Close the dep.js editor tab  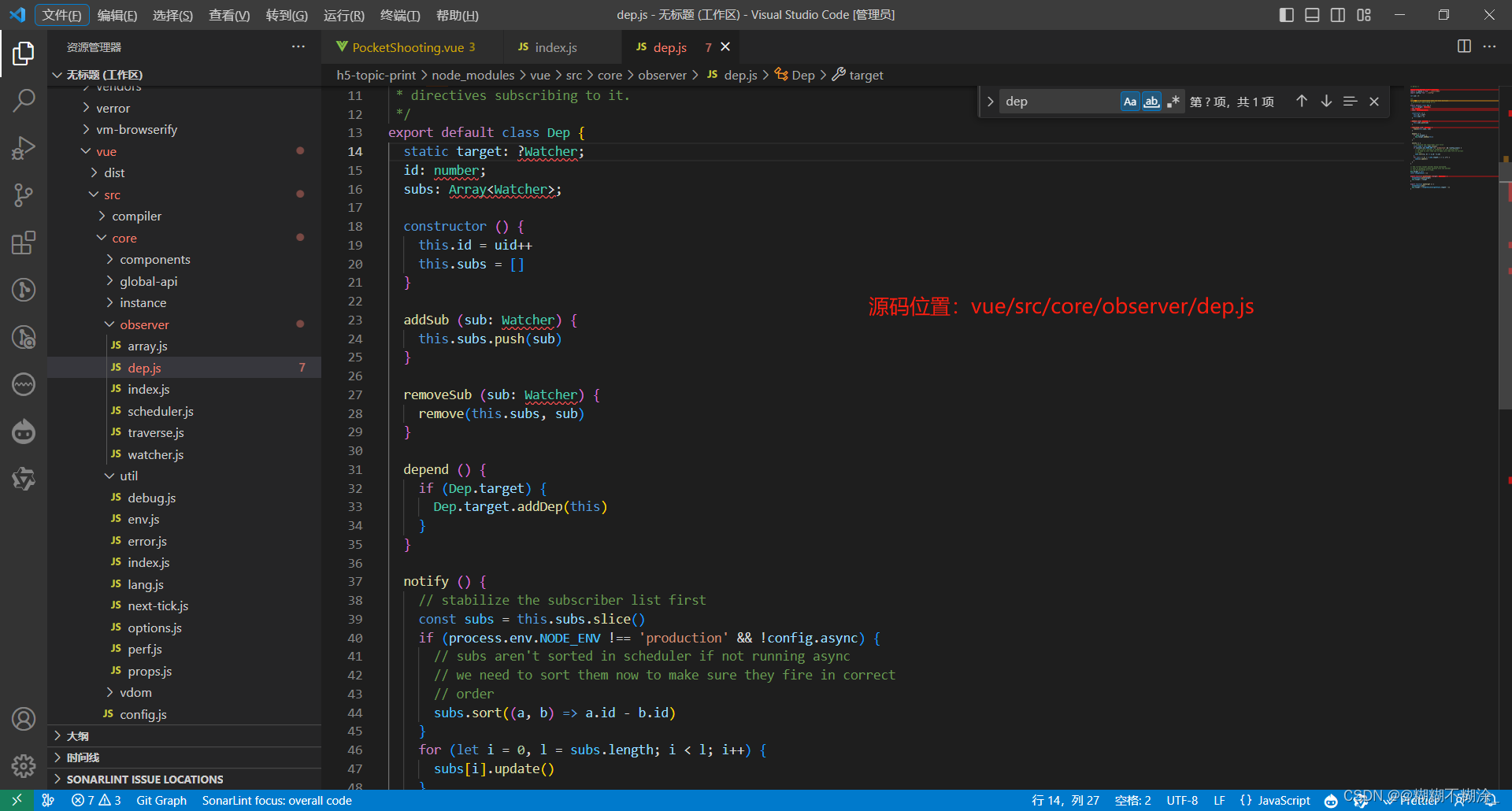point(725,47)
